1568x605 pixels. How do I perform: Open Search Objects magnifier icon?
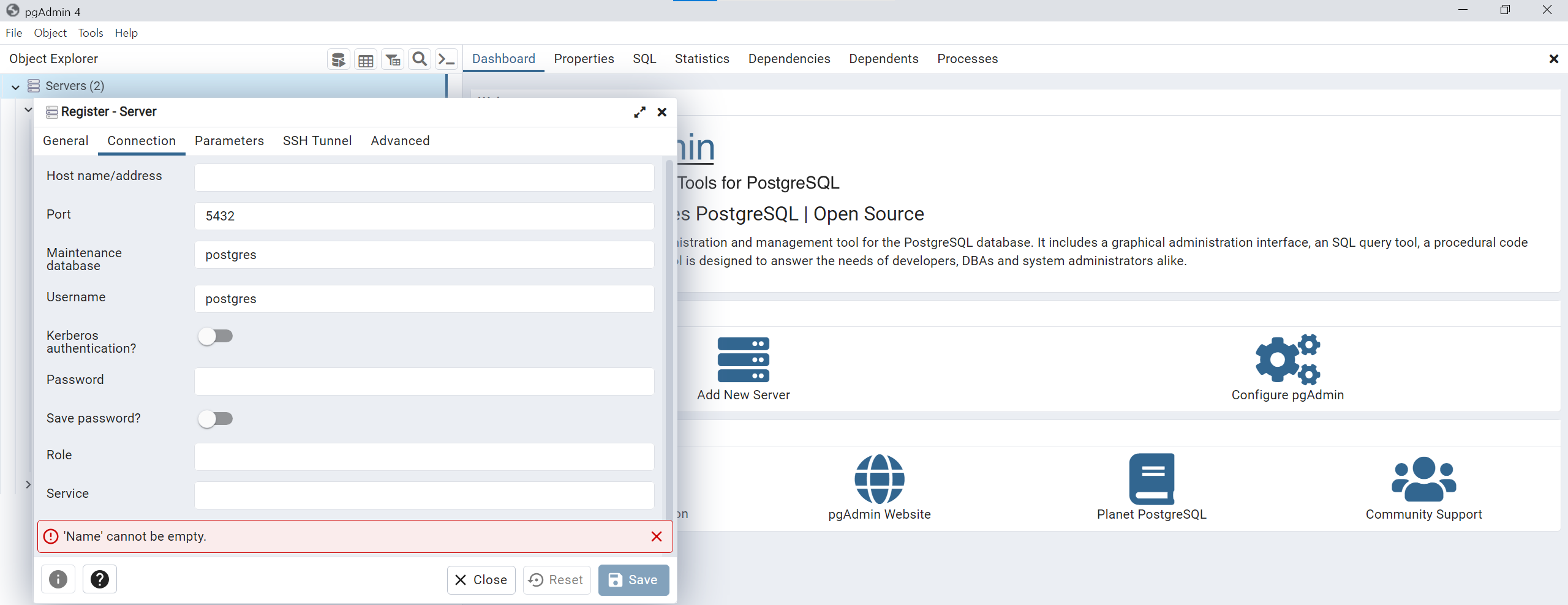click(x=420, y=59)
